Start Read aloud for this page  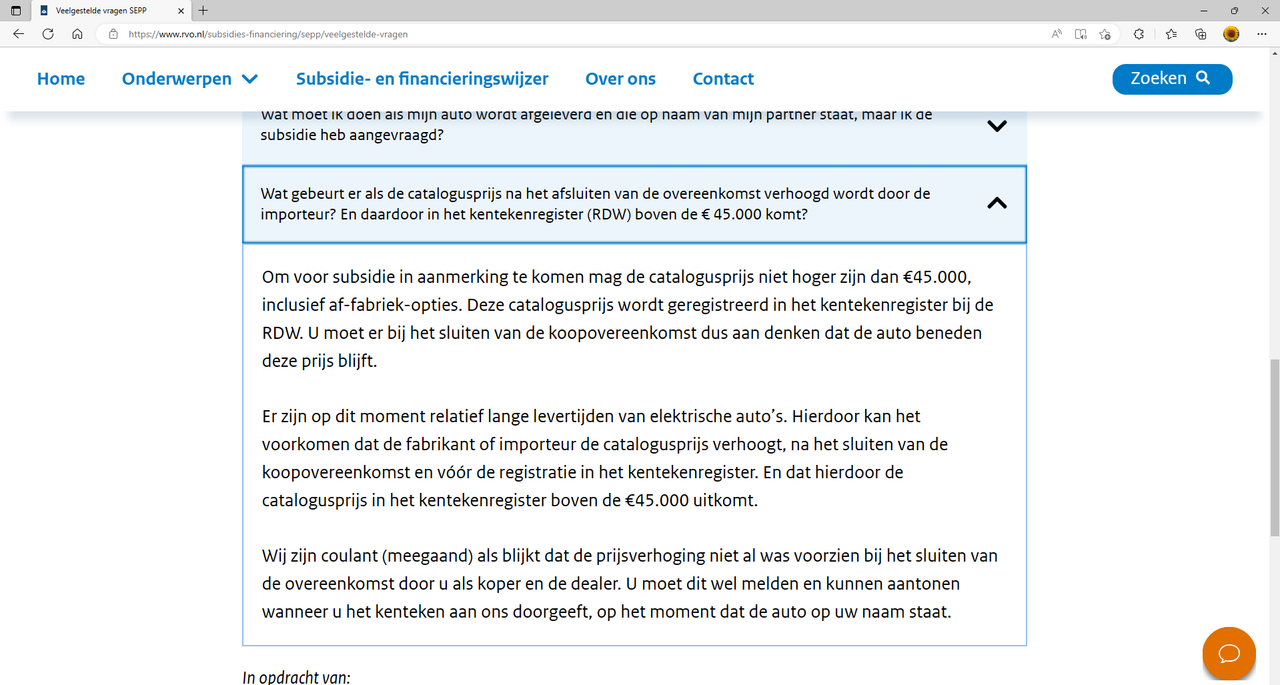pos(1056,33)
